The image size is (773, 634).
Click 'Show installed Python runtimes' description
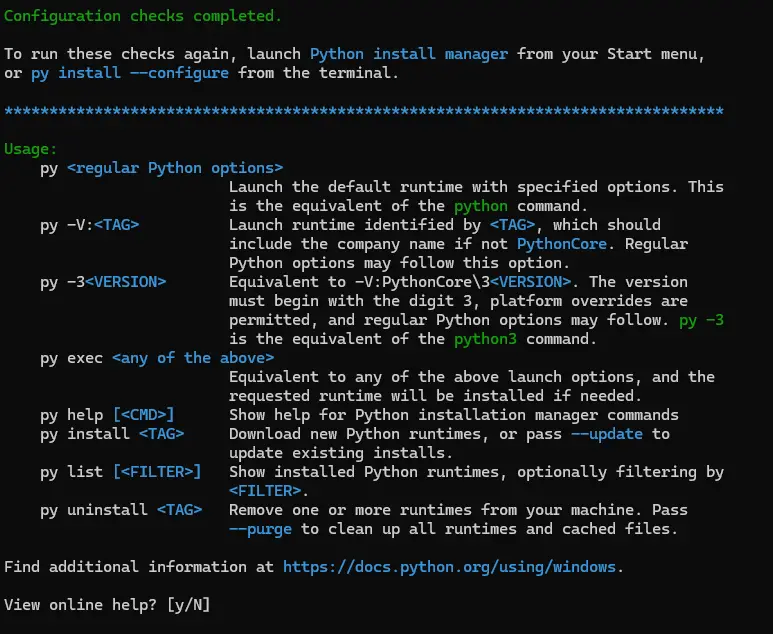point(476,472)
